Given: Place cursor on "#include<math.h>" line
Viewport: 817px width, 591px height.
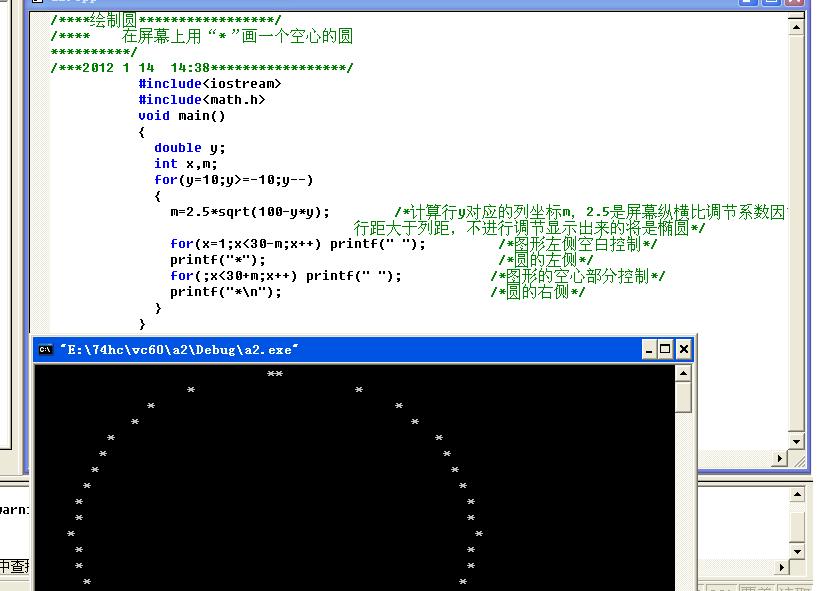Looking at the screenshot, I should (202, 100).
